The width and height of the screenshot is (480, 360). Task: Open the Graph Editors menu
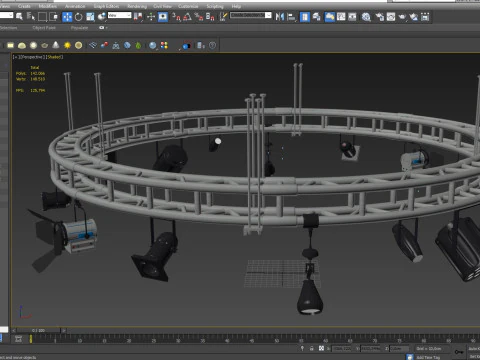[106, 6]
